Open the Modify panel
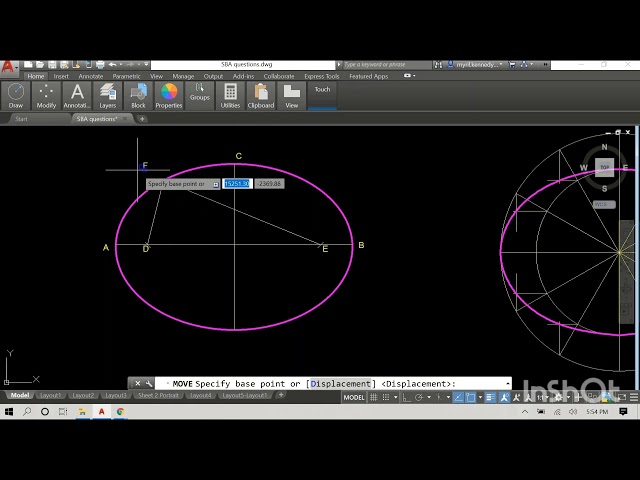This screenshot has width=640, height=480. pos(46,96)
